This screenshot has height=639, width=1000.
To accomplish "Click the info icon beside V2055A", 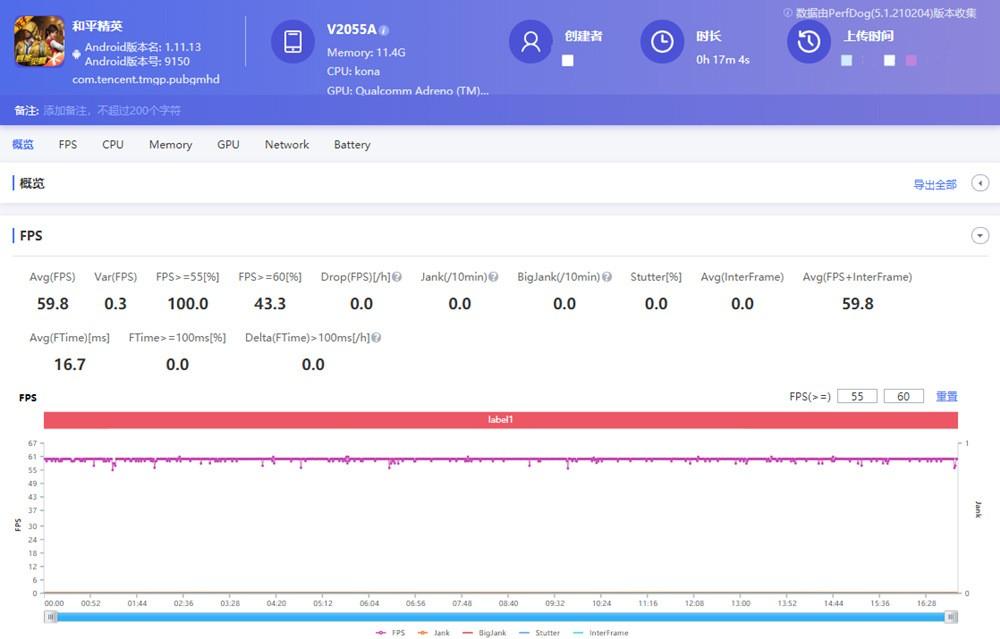I will click(385, 30).
